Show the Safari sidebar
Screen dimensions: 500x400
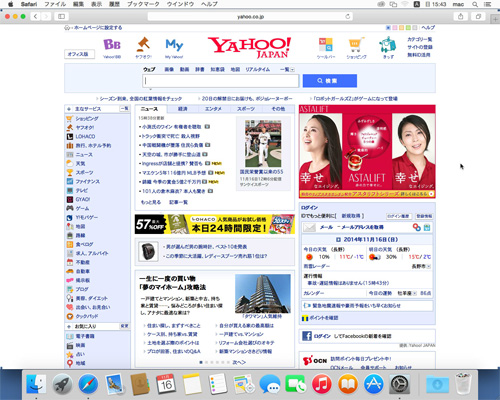[x=61, y=16]
